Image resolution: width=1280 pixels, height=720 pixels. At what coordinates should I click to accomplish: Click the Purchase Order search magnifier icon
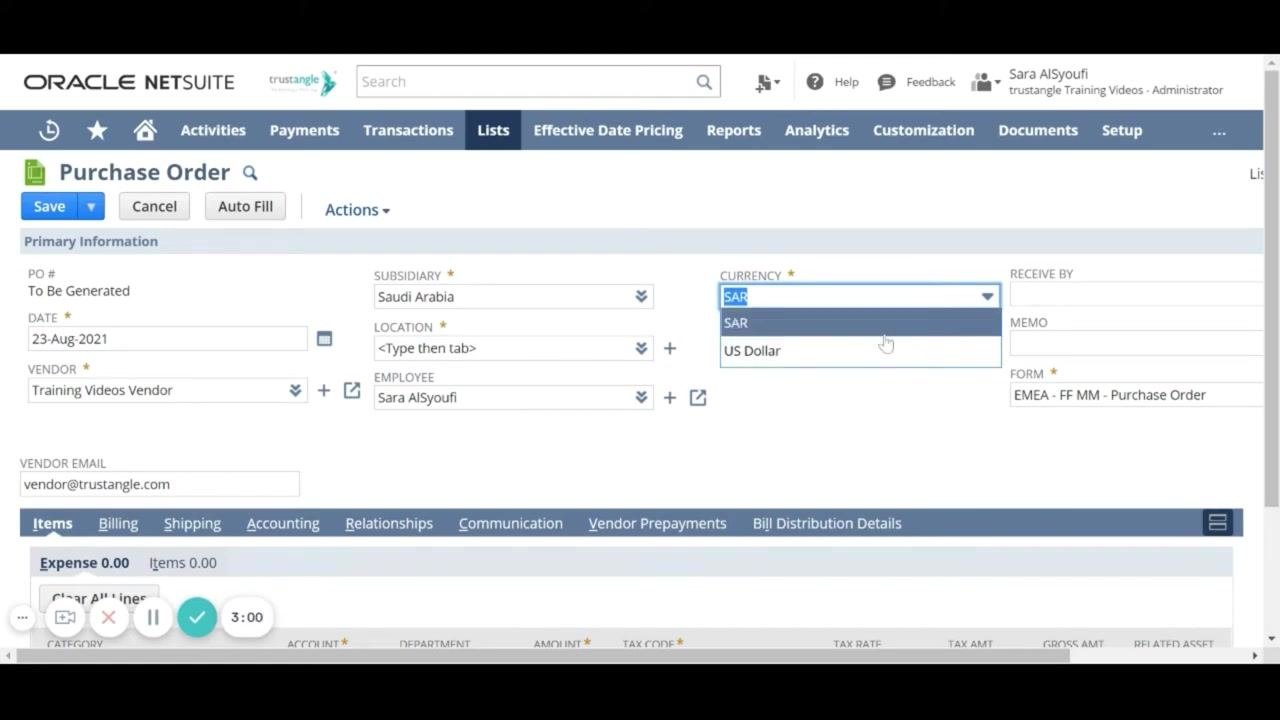pos(250,173)
